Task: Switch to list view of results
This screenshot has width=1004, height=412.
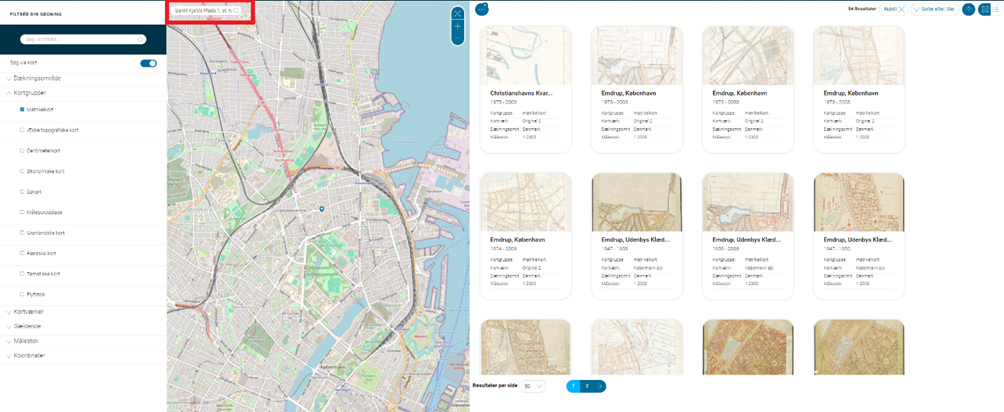Action: pos(995,9)
